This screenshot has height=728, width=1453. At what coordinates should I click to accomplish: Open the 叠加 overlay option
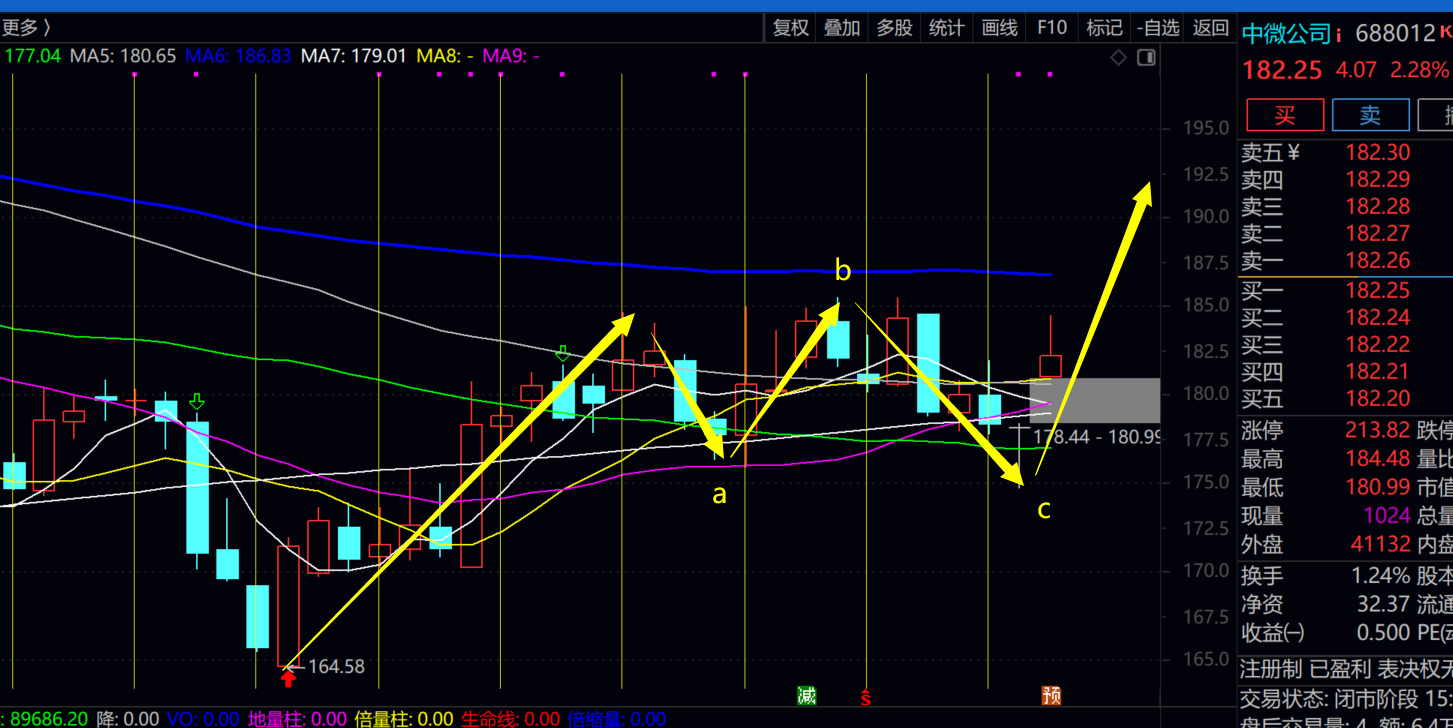click(842, 28)
